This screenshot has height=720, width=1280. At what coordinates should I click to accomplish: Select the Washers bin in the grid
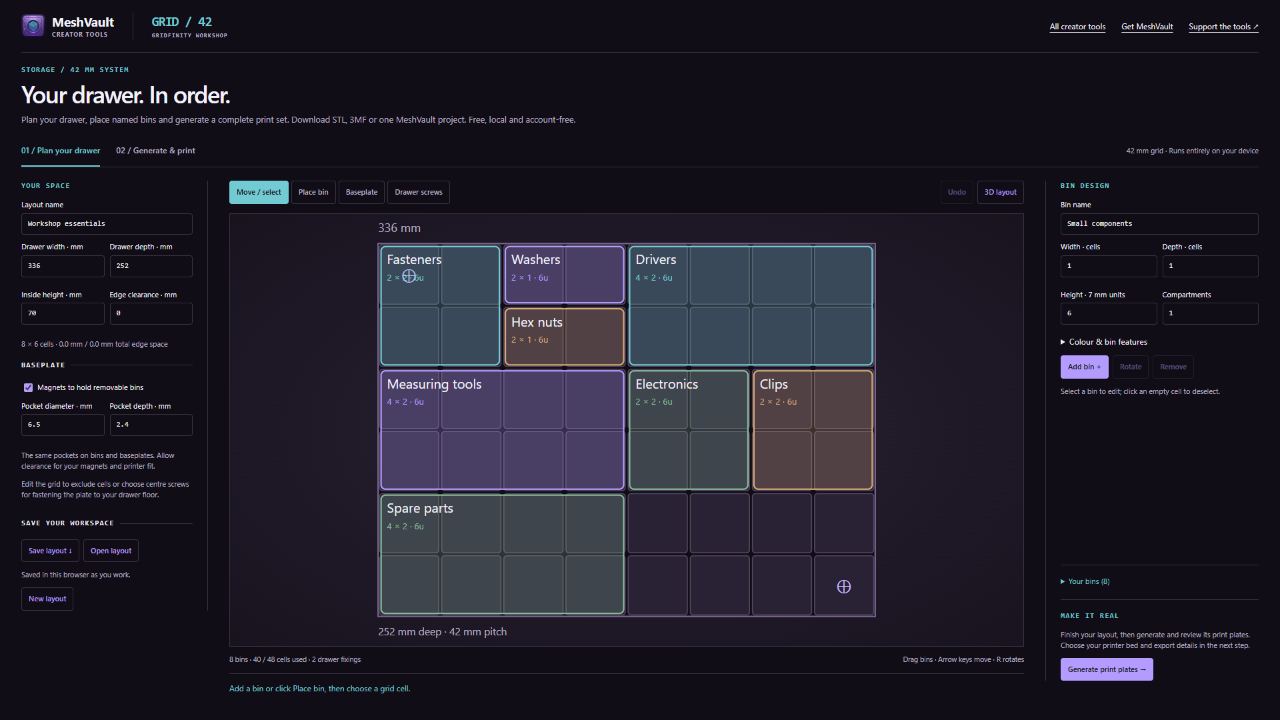click(x=565, y=274)
